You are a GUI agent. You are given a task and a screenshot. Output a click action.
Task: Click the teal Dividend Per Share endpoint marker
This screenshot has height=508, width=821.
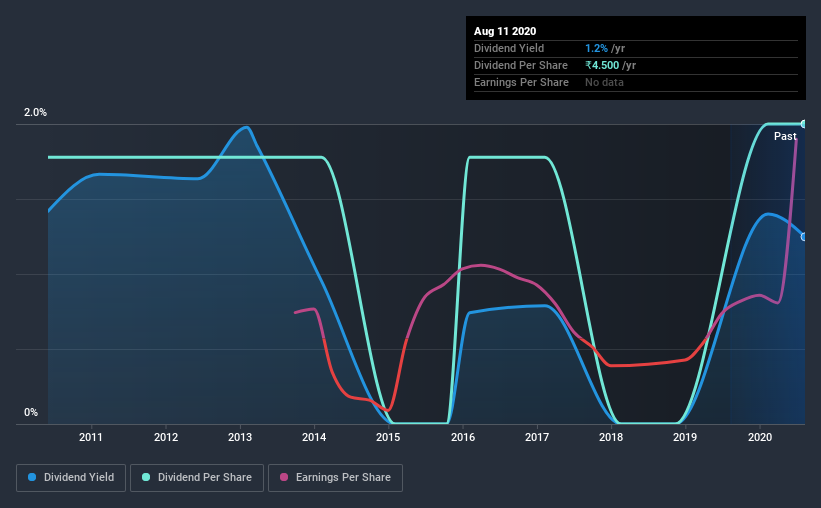pyautogui.click(x=804, y=124)
